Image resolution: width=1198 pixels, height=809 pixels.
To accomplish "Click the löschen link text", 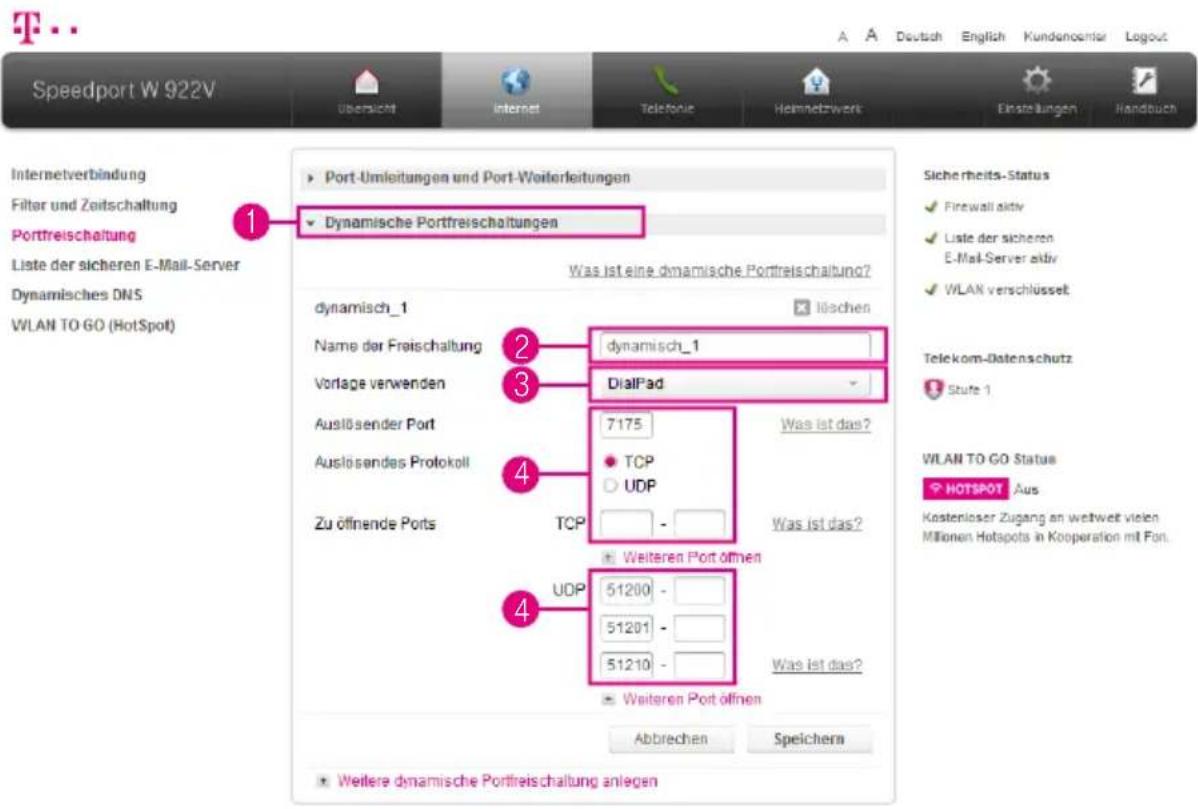I will [843, 308].
